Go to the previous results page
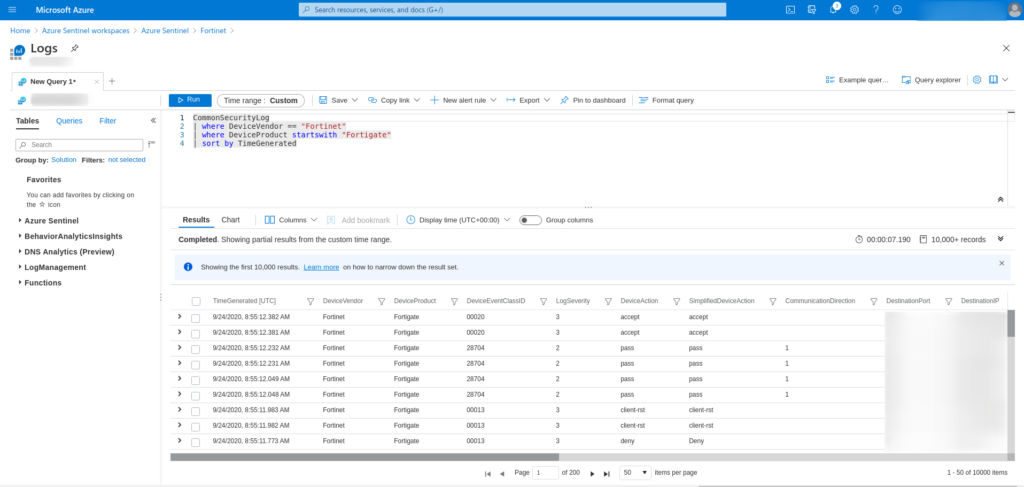 point(502,474)
